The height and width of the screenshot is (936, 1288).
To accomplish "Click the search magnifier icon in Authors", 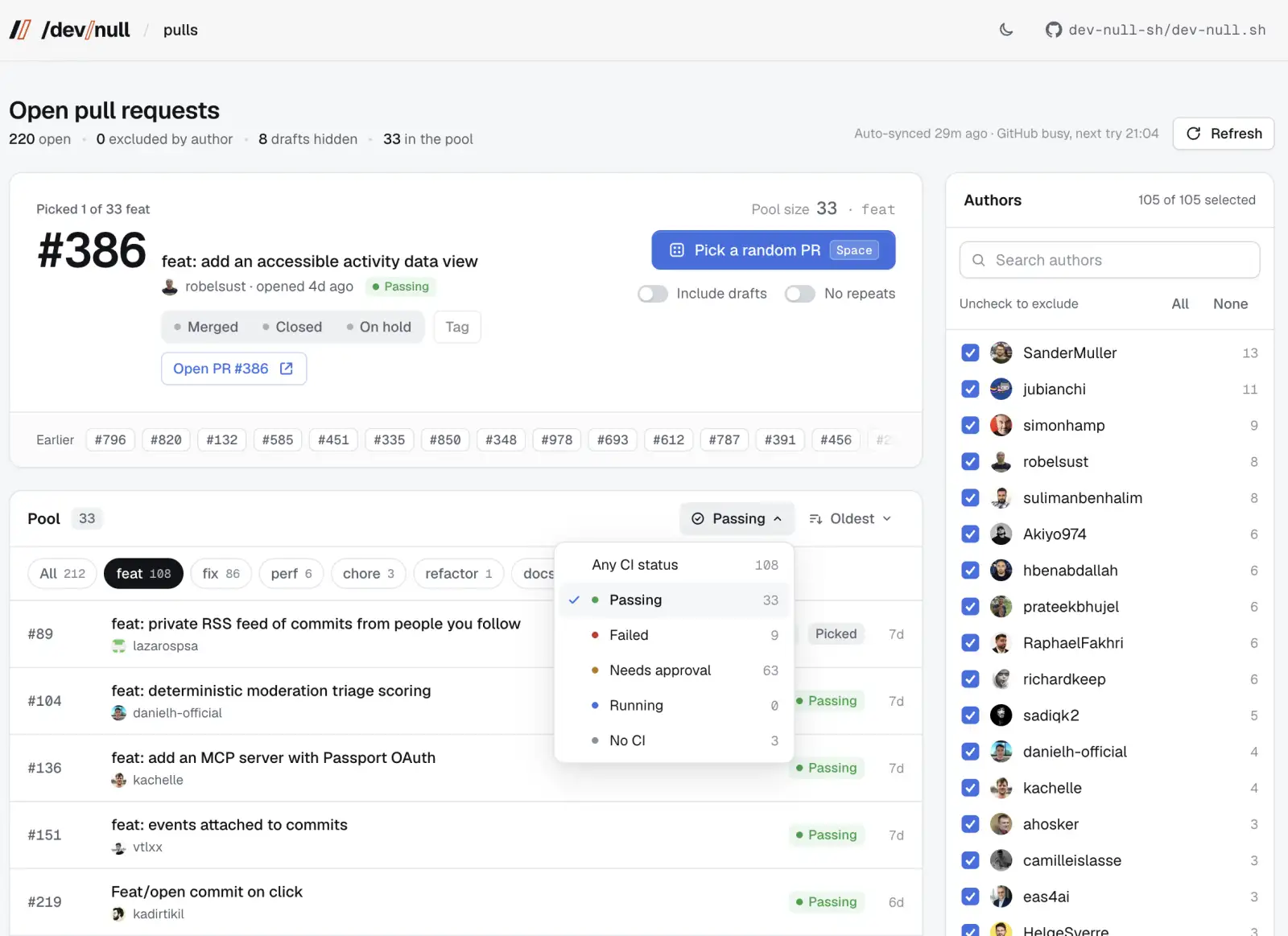I will [x=979, y=260].
